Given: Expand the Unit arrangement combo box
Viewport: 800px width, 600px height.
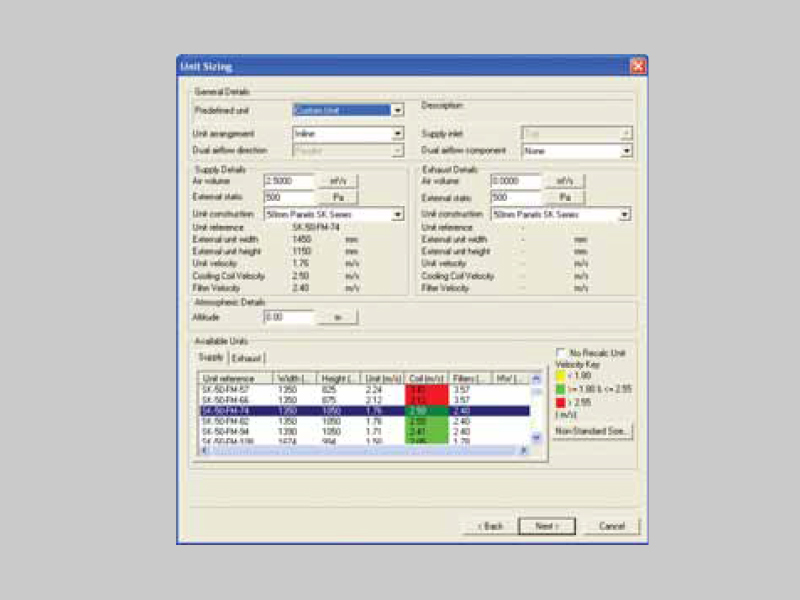Looking at the screenshot, I should click(398, 133).
